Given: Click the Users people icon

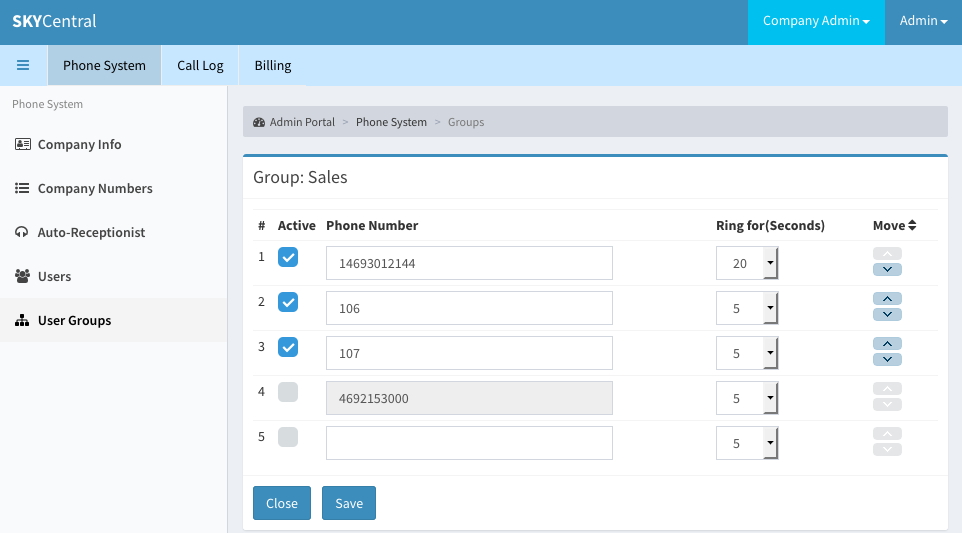Looking at the screenshot, I should click(22, 276).
